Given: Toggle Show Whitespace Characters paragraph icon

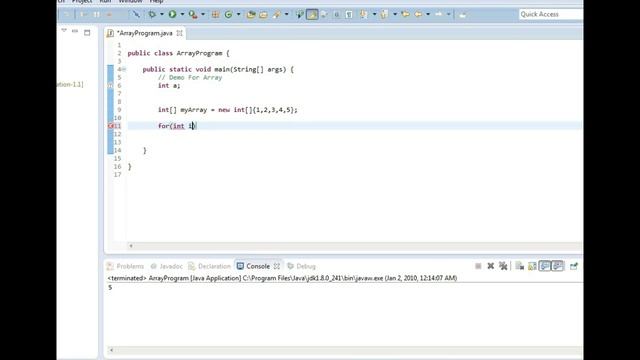Looking at the screenshot, I should [349, 14].
